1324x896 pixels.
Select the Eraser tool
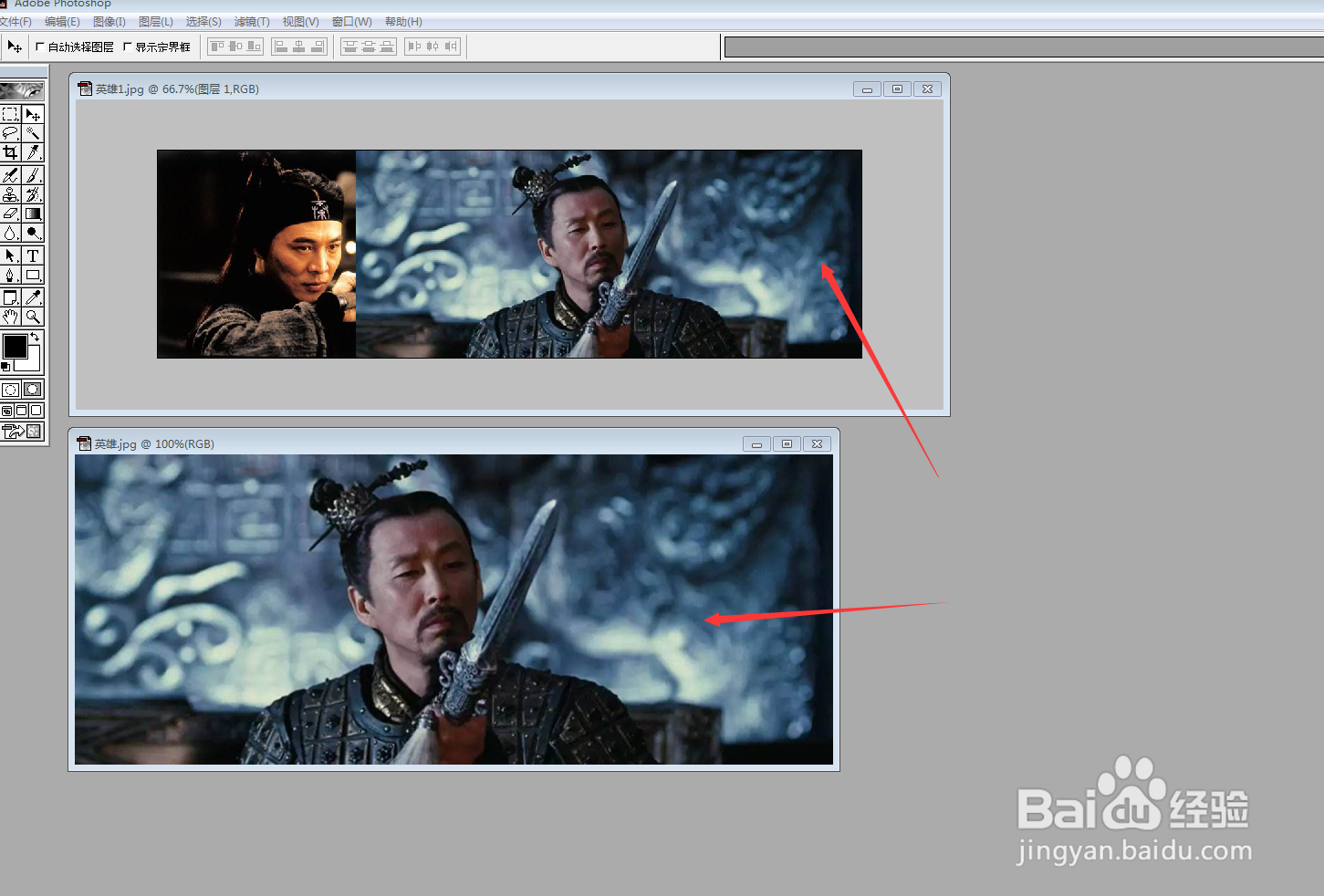[10, 214]
